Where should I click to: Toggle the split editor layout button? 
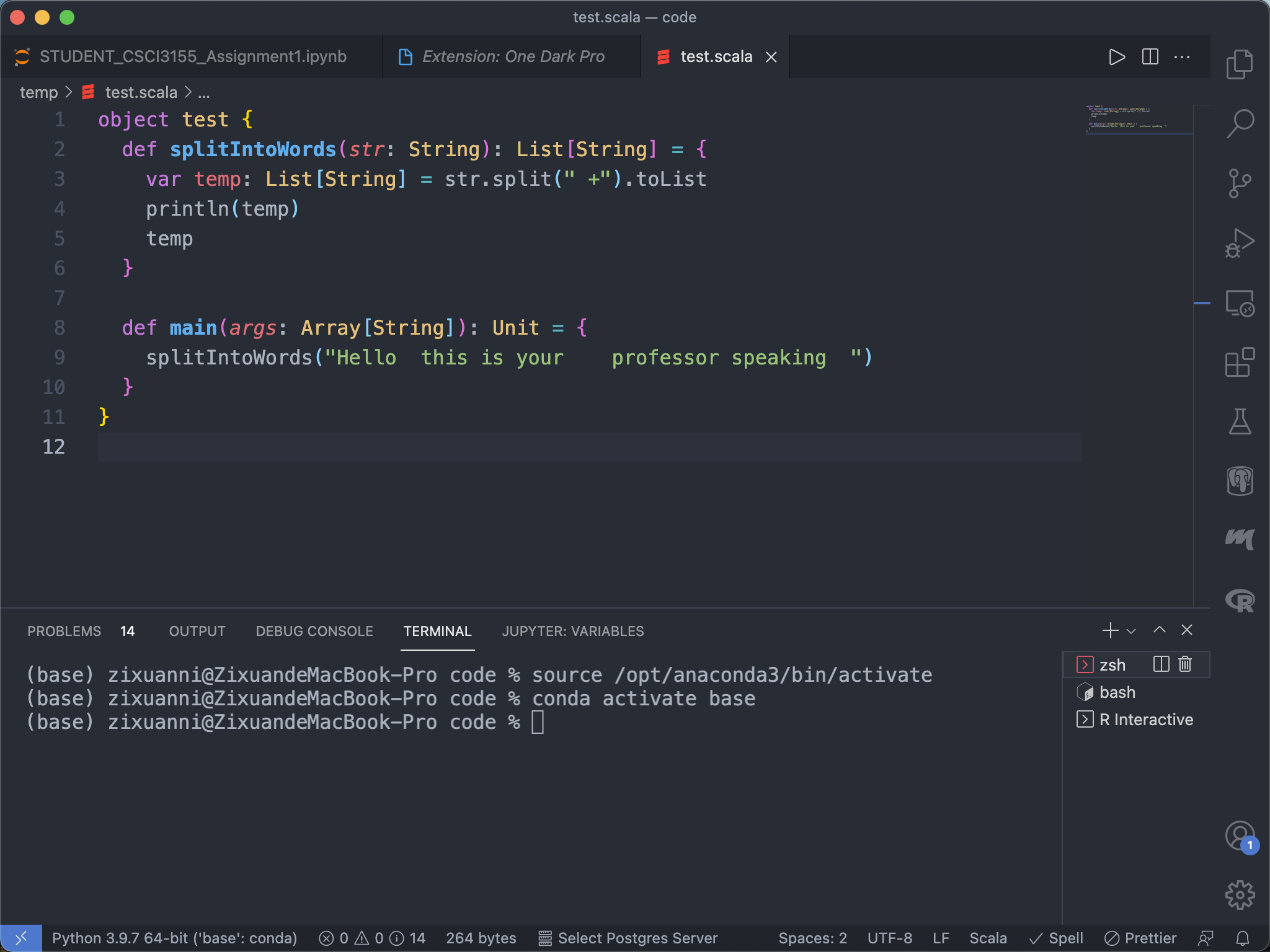(1149, 56)
